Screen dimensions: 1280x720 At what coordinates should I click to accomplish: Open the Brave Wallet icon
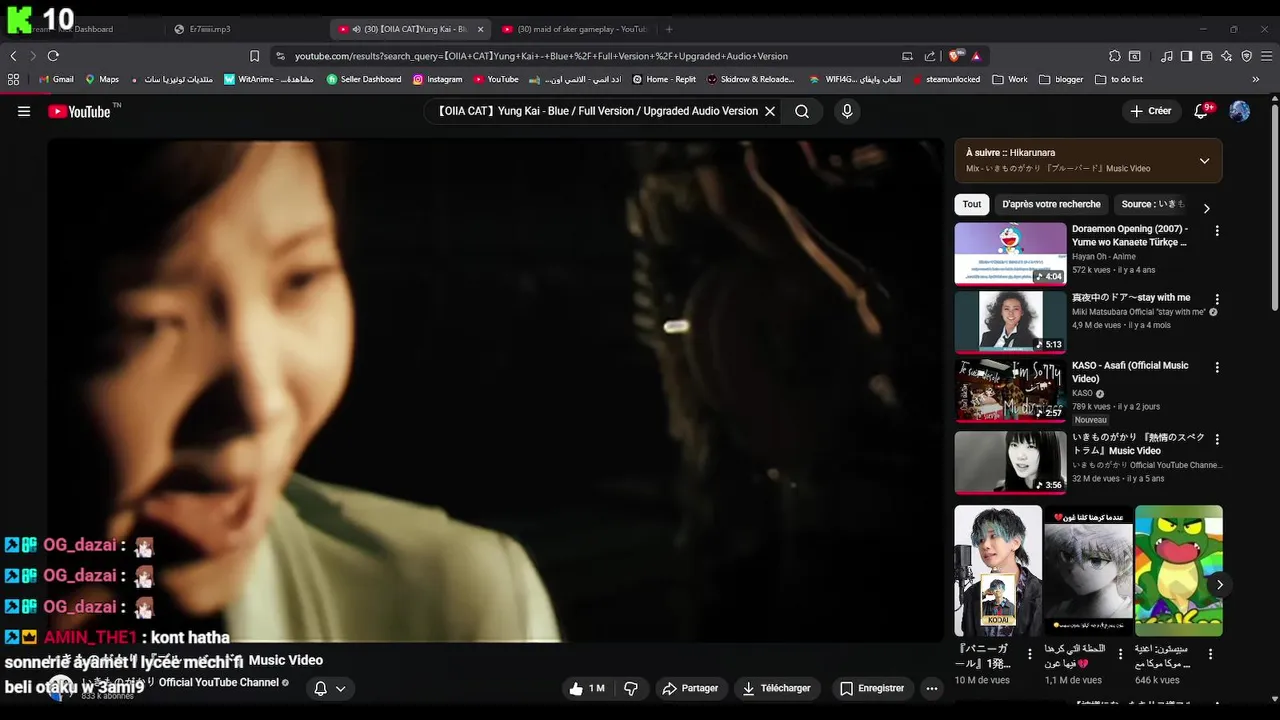1206,56
